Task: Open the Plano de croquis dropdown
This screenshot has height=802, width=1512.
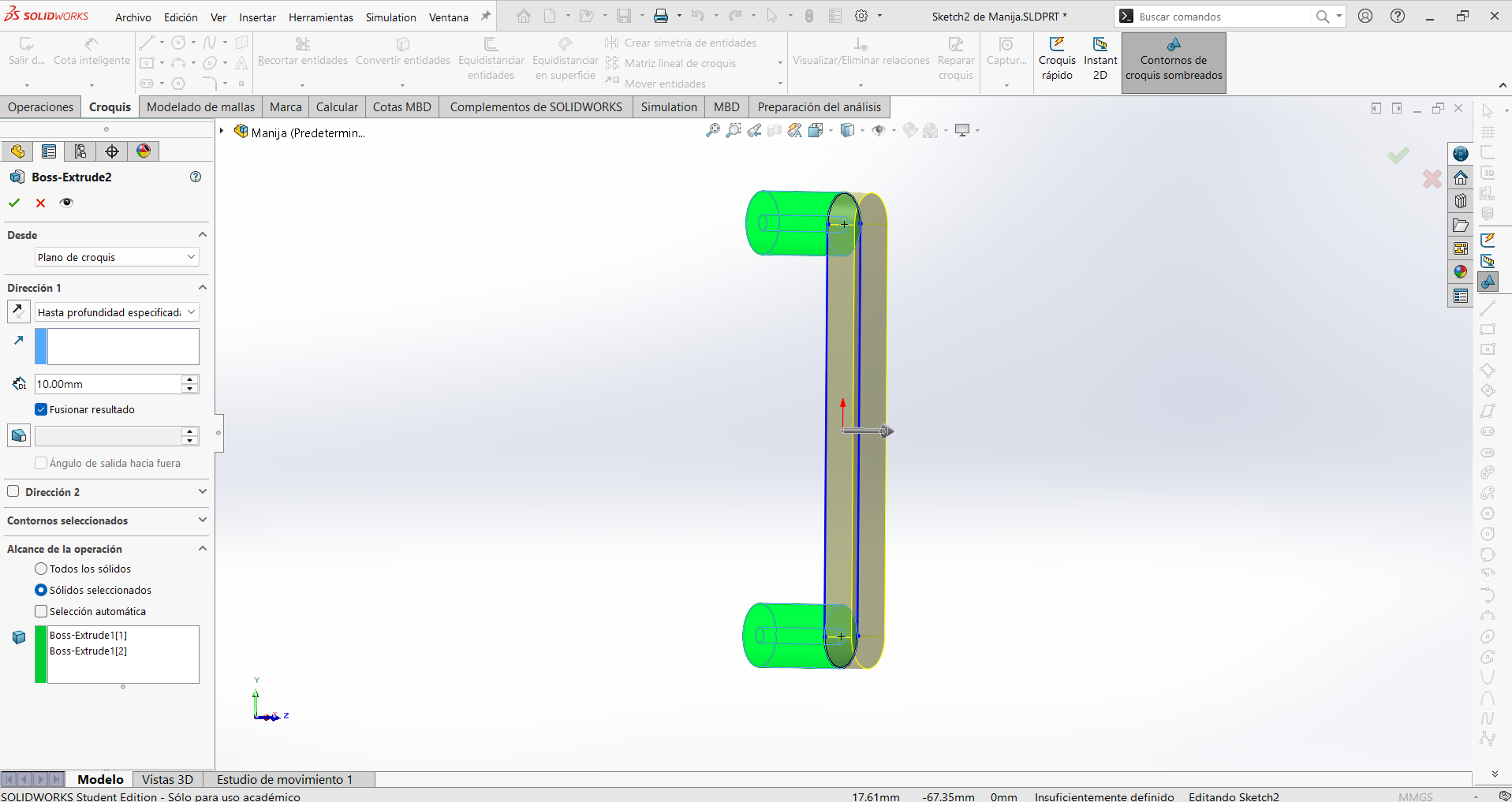Action: pyautogui.click(x=117, y=257)
